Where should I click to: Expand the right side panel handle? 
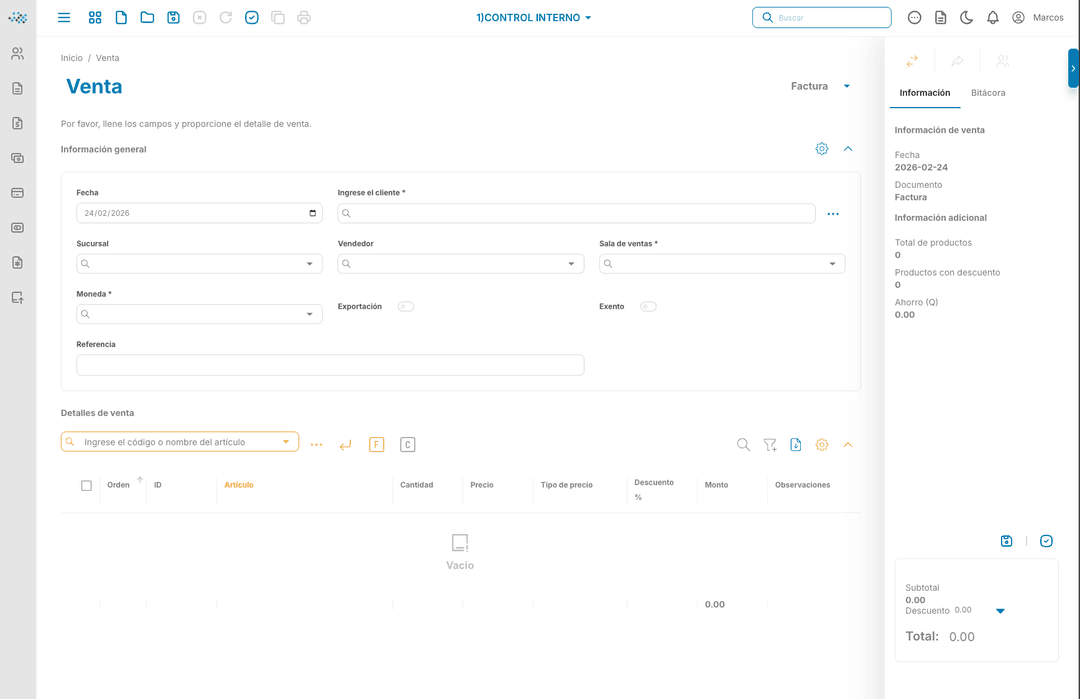1073,68
